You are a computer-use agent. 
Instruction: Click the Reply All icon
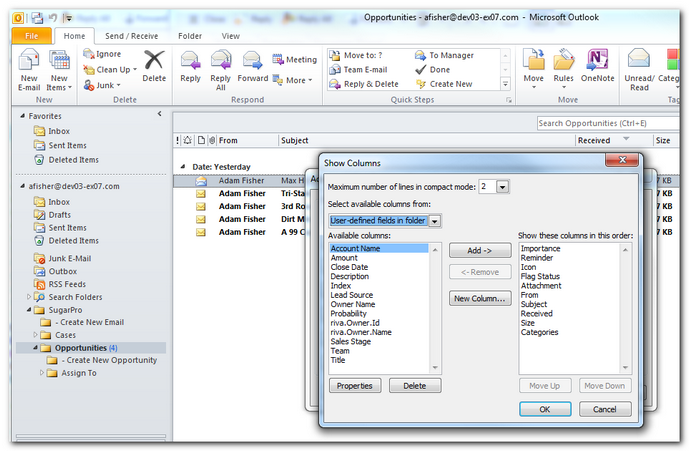[x=221, y=61]
